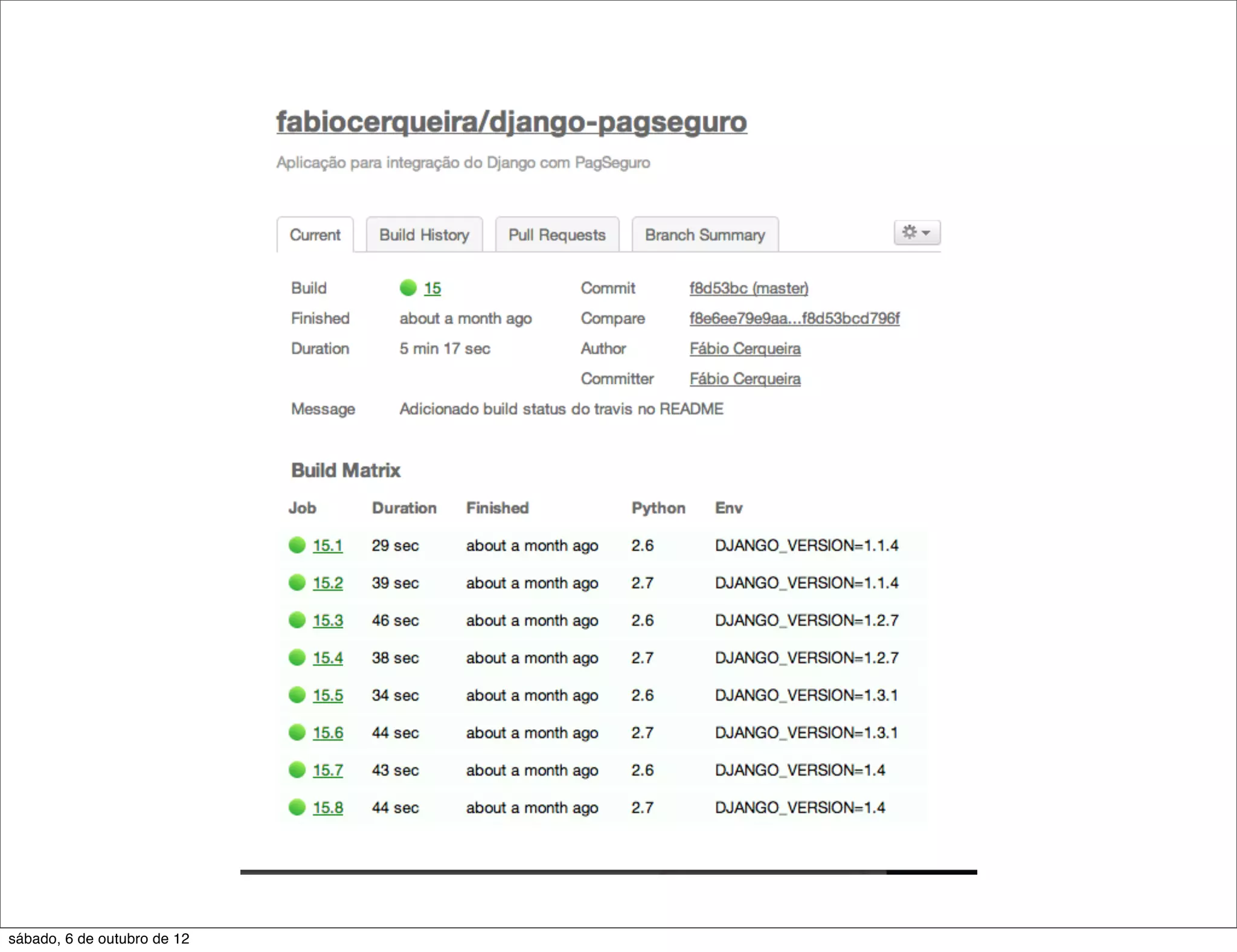
Task: Select commit message 'Adicionado build status do travis no README'
Action: [562, 409]
